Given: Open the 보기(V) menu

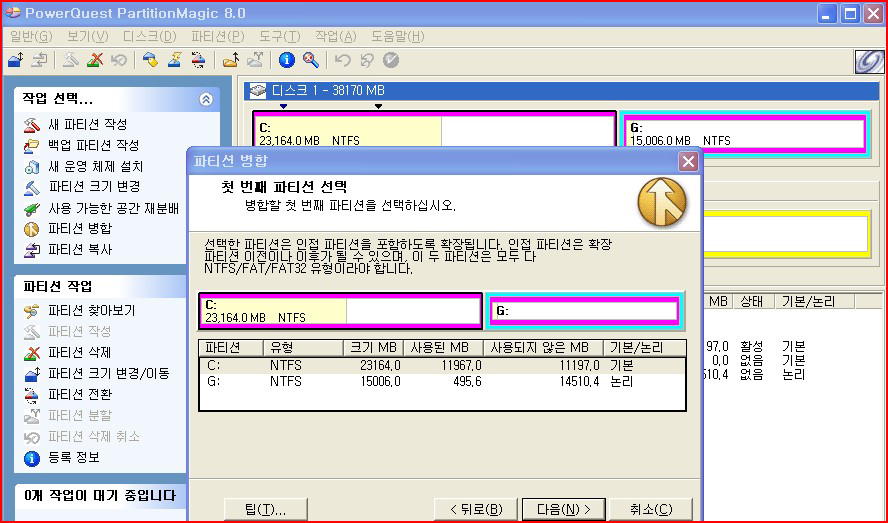Looking at the screenshot, I should [88, 37].
